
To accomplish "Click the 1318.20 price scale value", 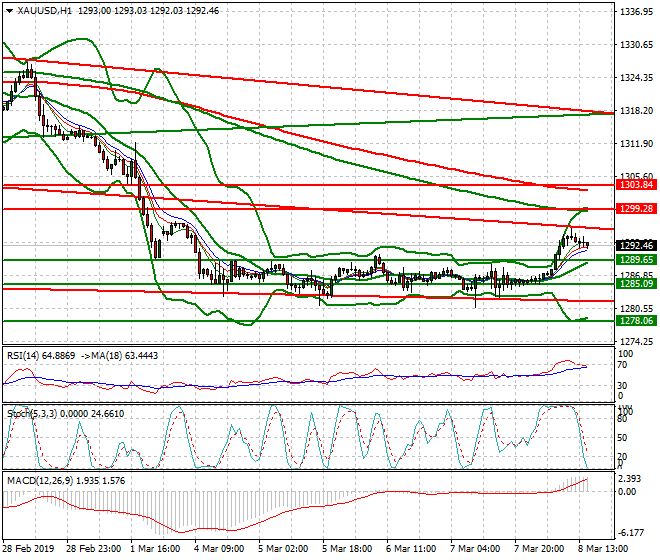I will [636, 111].
